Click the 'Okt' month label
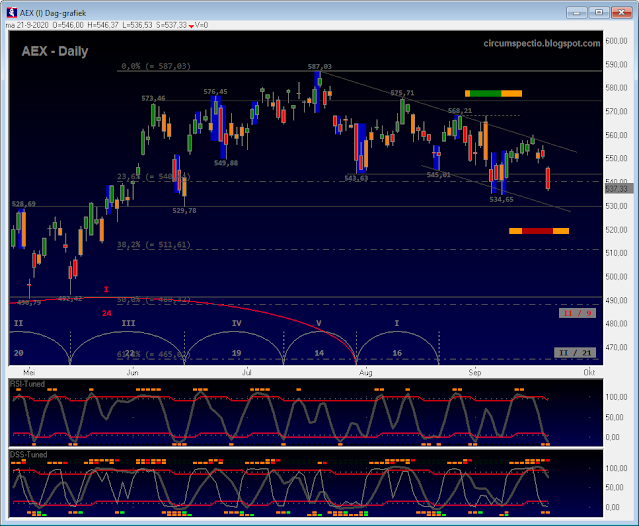 click(589, 372)
